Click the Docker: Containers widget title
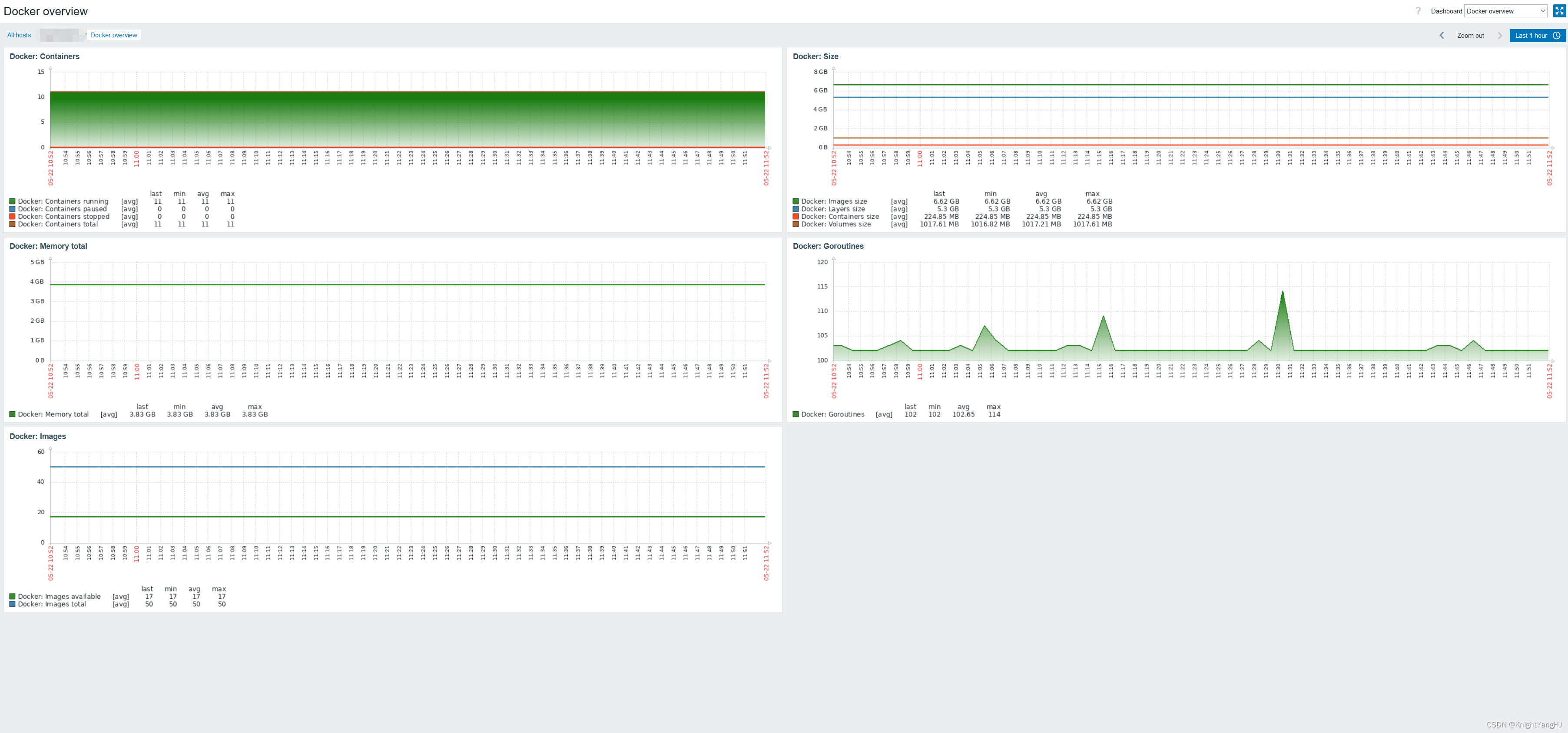 pyautogui.click(x=44, y=56)
